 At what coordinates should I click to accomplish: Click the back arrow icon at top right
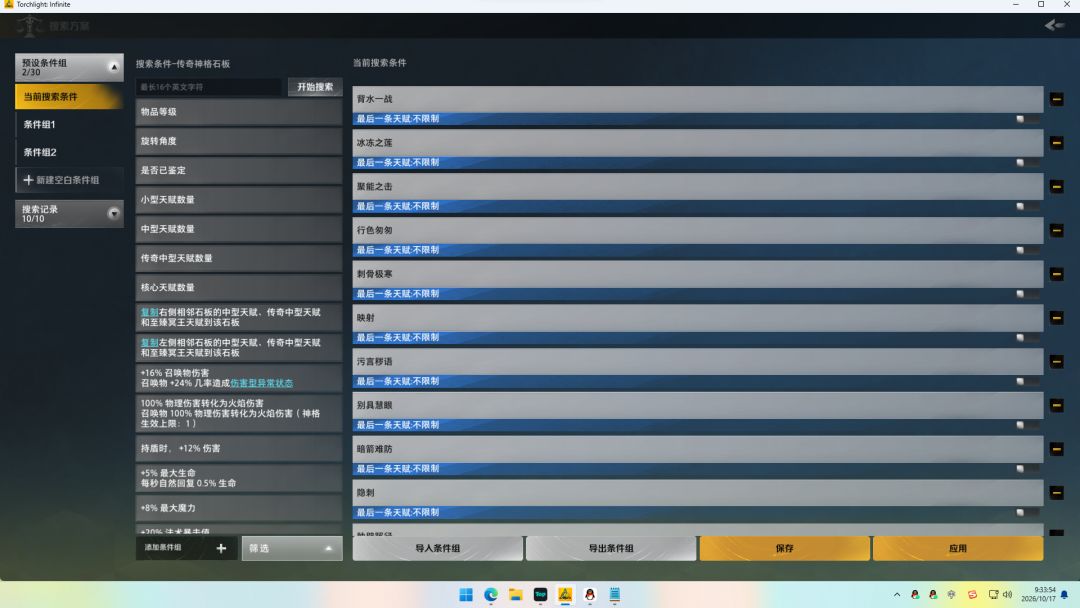(1054, 25)
